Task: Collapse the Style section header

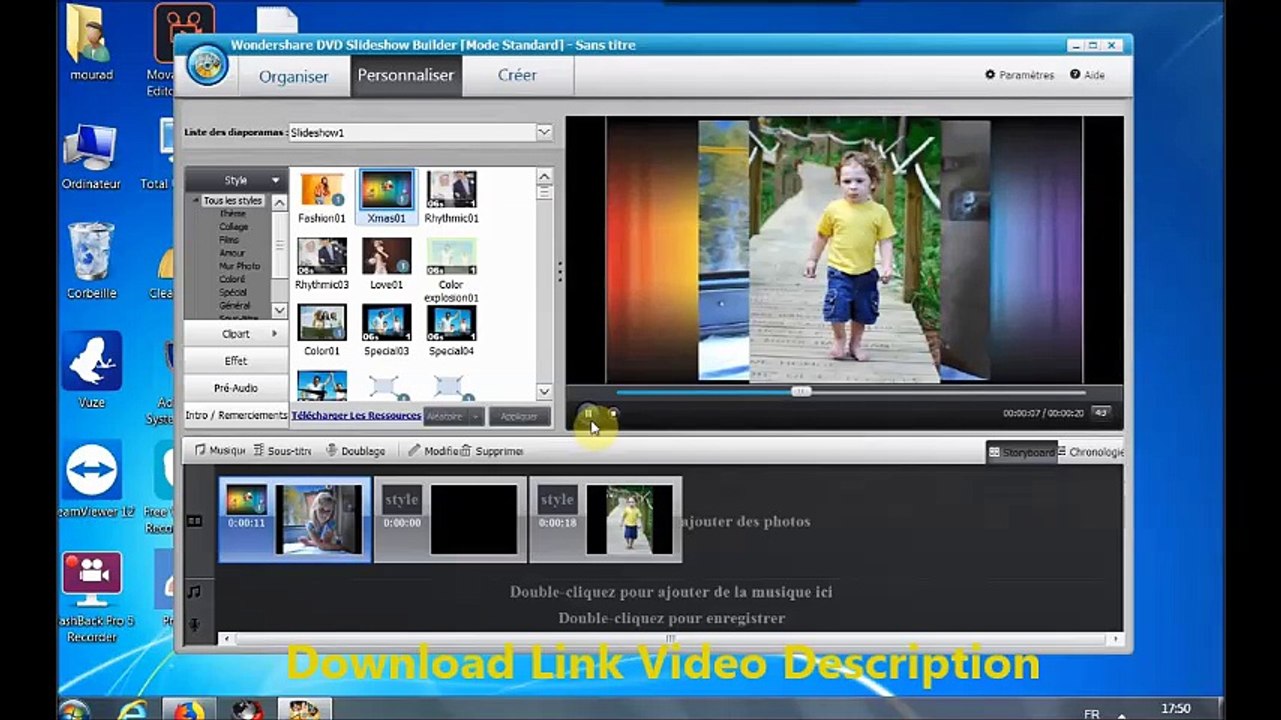Action: [x=236, y=180]
